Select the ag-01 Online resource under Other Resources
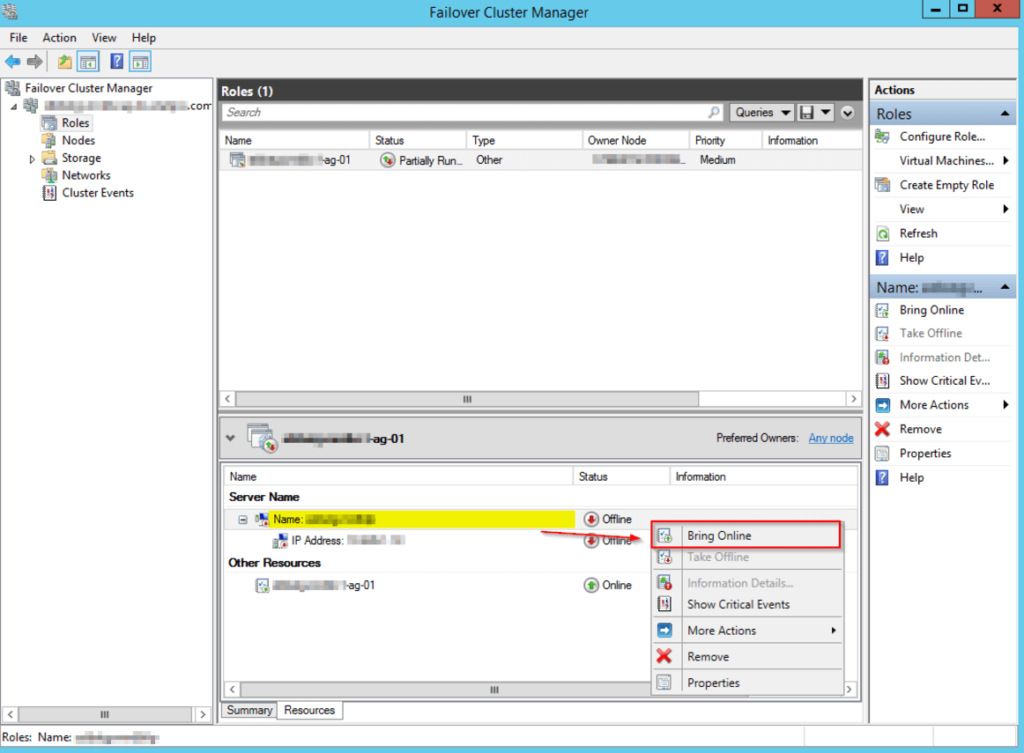The image size is (1024, 753). point(316,585)
